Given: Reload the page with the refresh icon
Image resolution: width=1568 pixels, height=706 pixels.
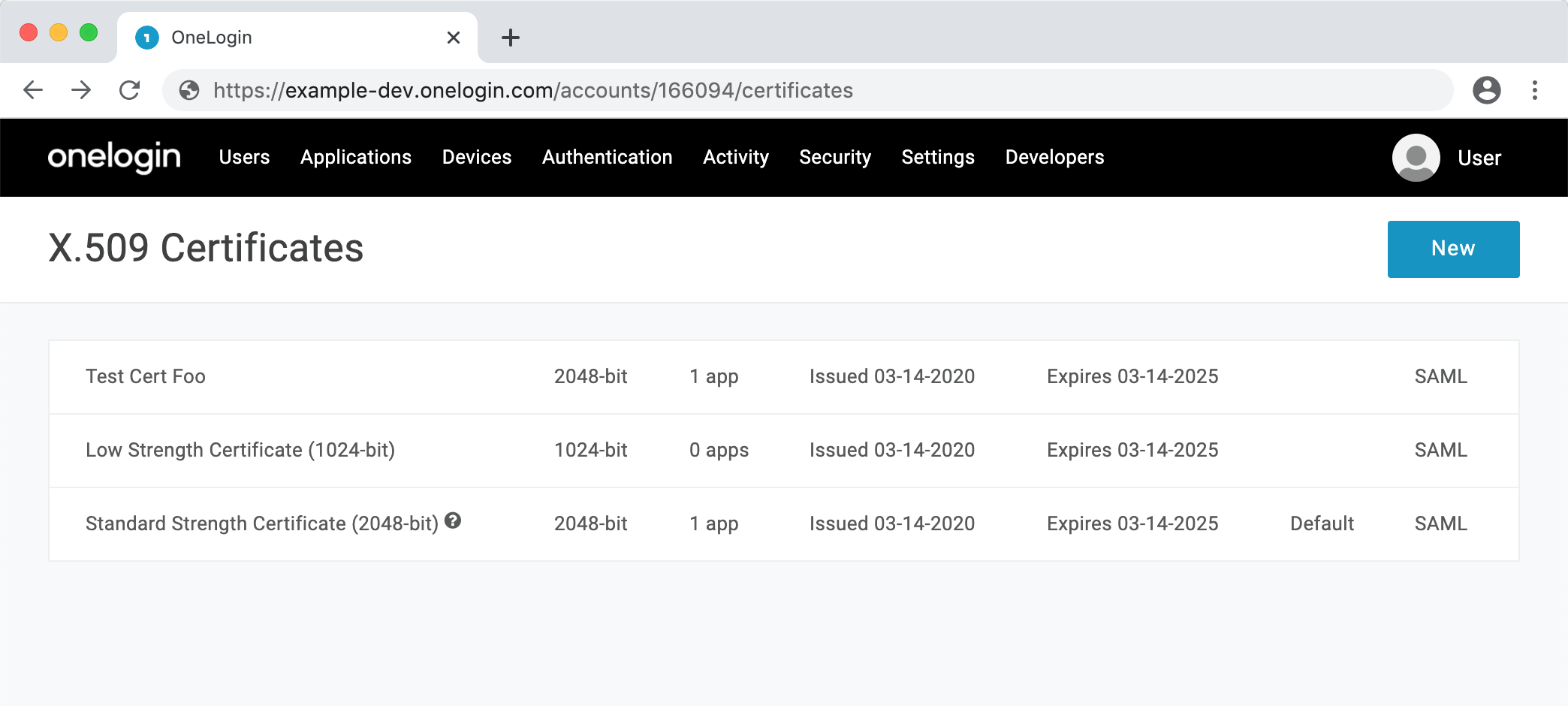Looking at the screenshot, I should tap(130, 90).
